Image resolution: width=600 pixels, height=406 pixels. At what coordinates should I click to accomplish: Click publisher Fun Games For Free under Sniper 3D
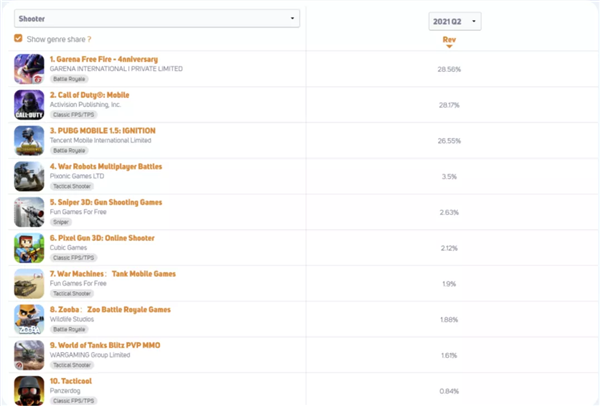[78, 212]
